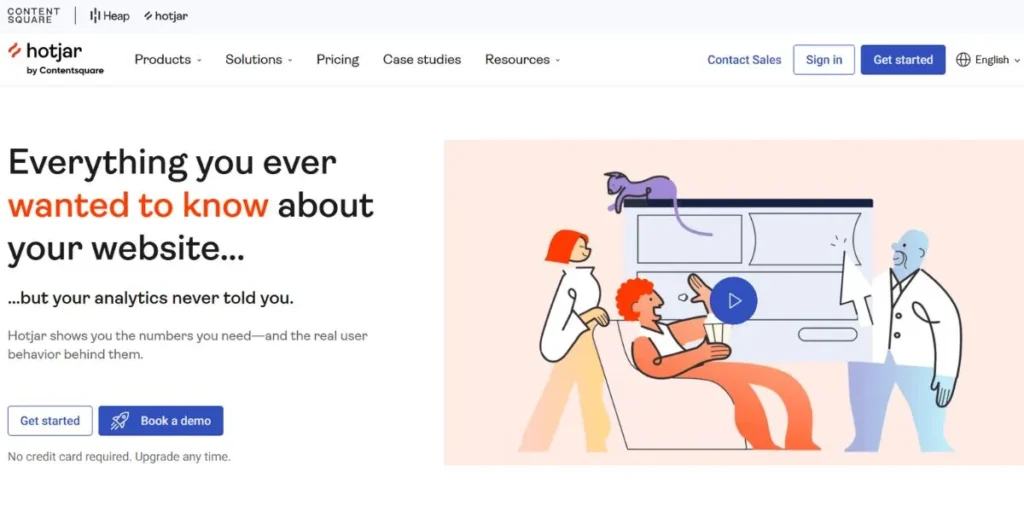Open the Heap logo link
Image resolution: width=1024 pixels, height=512 pixels.
110,16
